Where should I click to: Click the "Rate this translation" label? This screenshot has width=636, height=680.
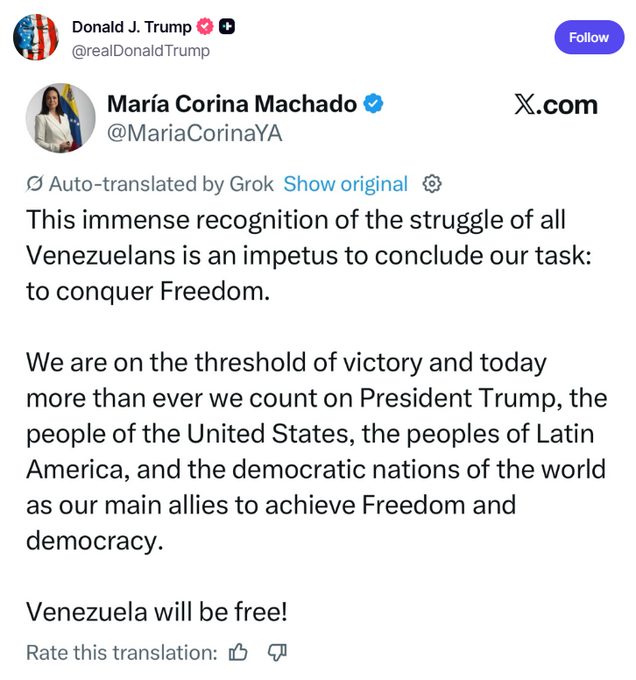coord(121,652)
